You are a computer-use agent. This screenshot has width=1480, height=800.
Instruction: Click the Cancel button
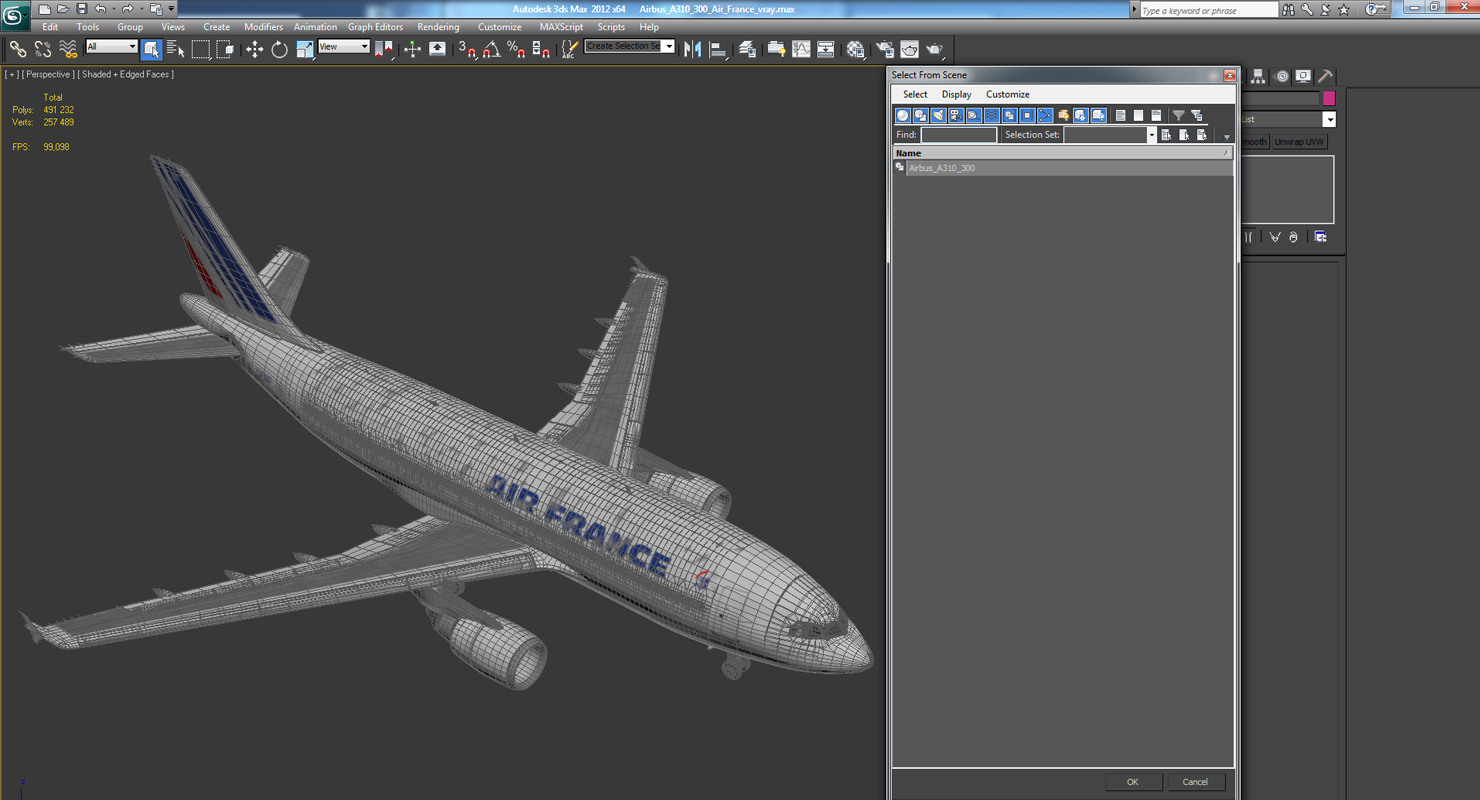pos(1195,782)
